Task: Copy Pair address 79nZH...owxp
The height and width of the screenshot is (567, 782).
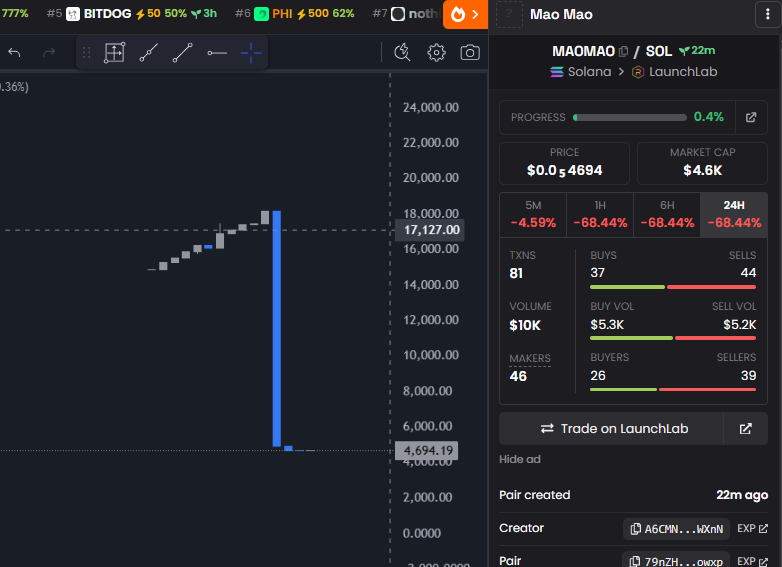Action: pos(676,562)
